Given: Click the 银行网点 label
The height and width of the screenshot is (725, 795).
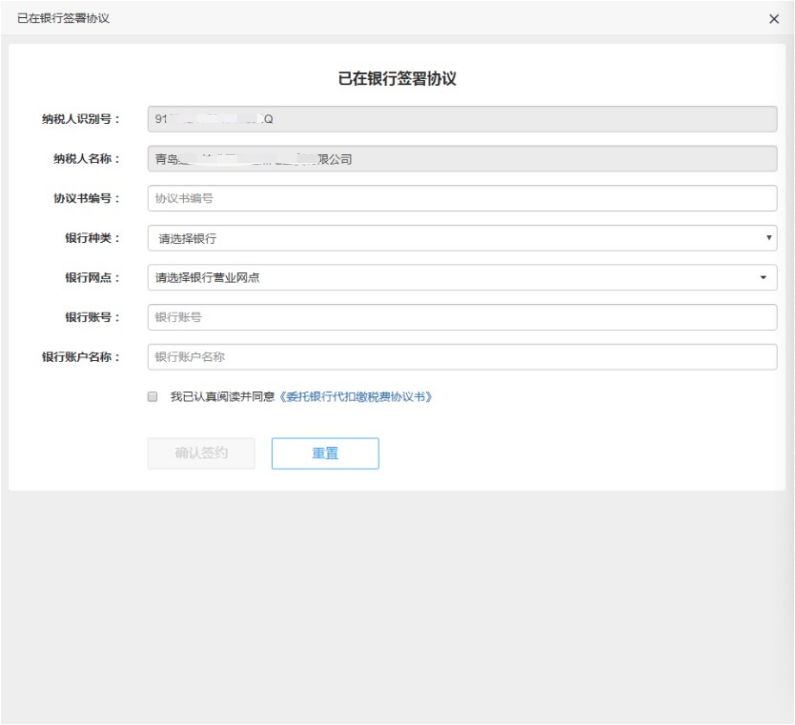Looking at the screenshot, I should click(92, 278).
